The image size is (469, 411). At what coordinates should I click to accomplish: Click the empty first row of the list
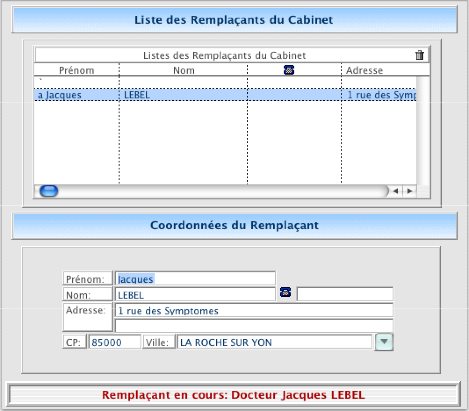225,82
